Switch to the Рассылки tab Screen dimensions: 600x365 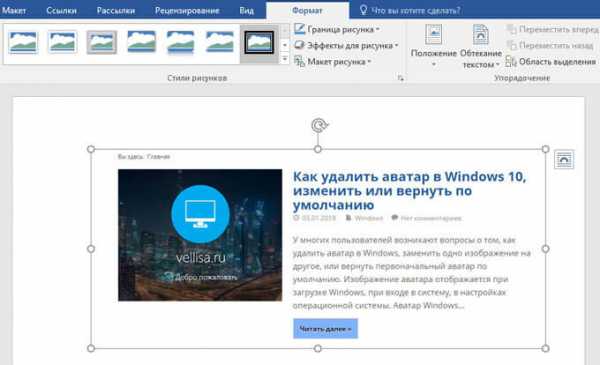[116, 11]
